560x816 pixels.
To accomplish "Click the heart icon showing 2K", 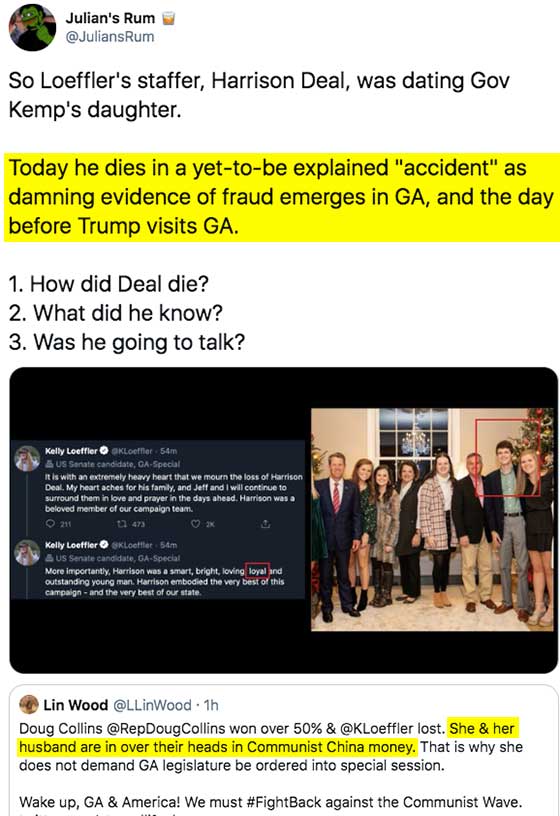I will tap(195, 524).
